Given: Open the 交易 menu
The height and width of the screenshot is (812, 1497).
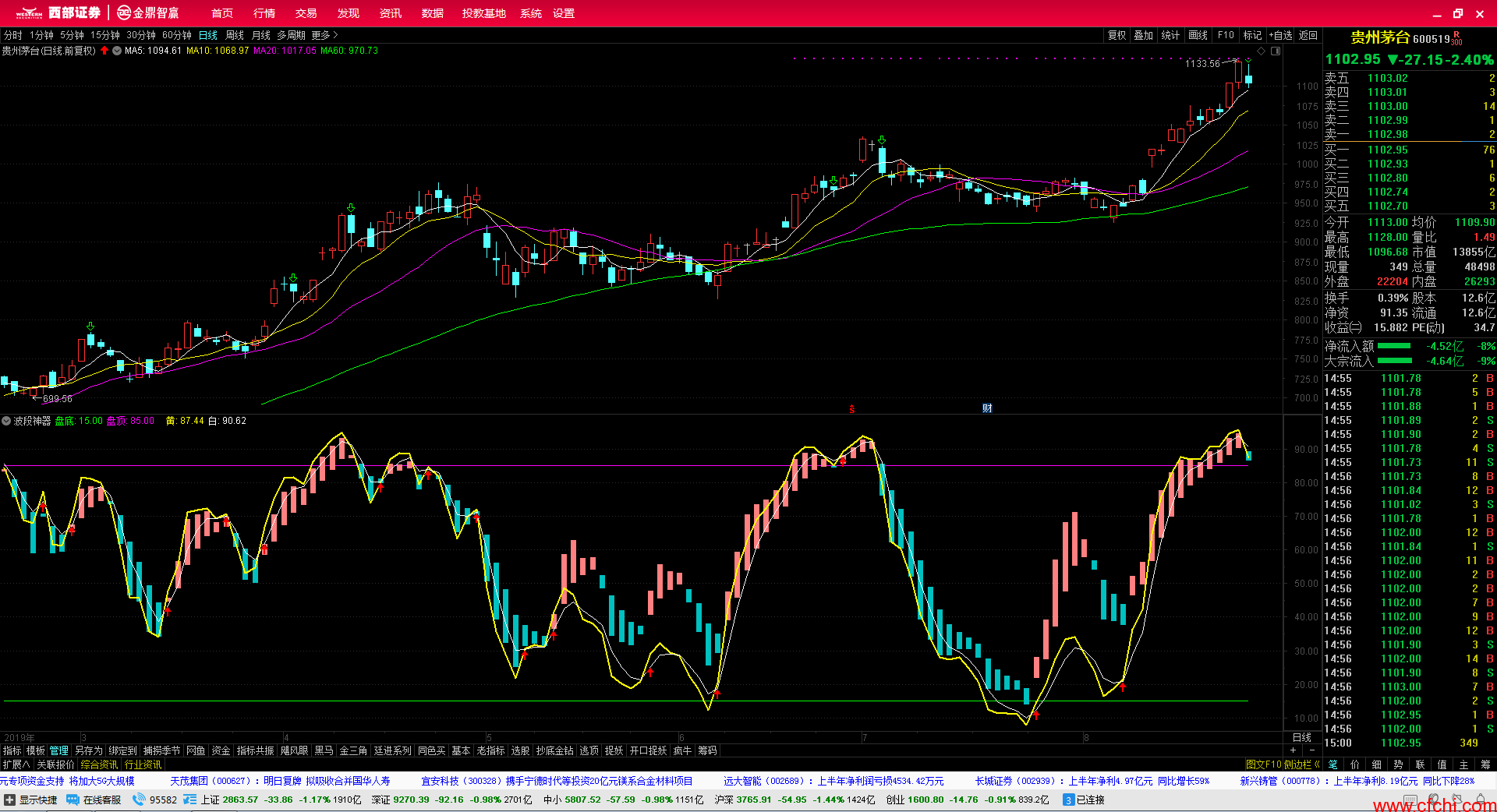Looking at the screenshot, I should pyautogui.click(x=306, y=13).
